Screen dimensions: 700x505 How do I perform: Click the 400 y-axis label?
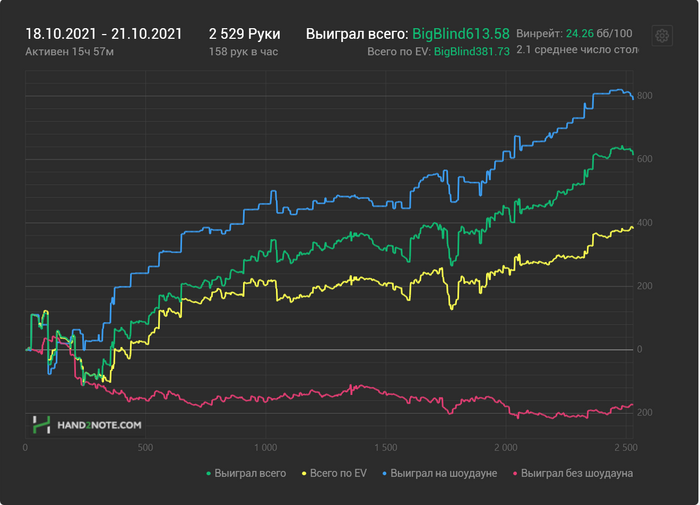click(x=645, y=222)
